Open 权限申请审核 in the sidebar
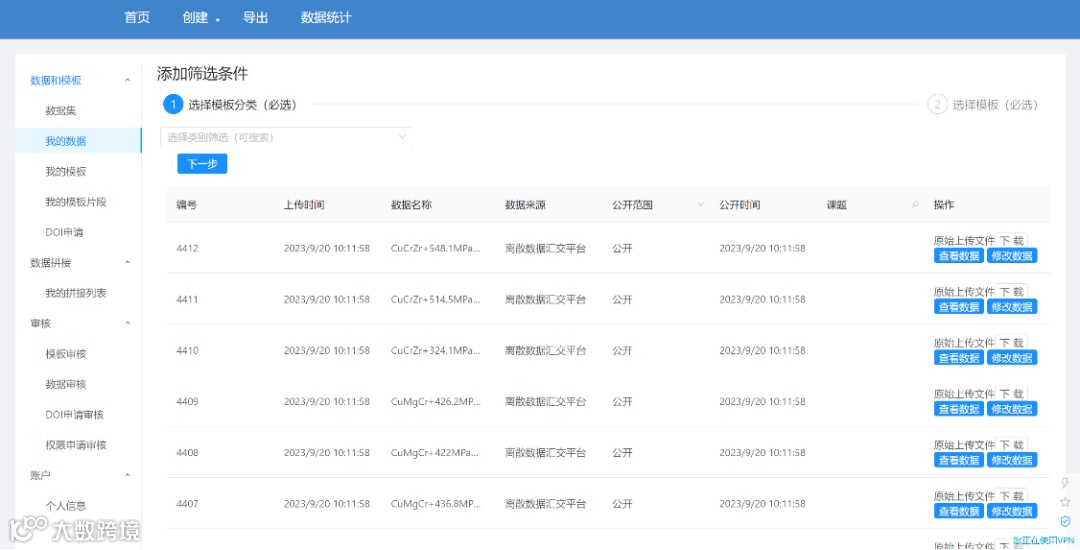Image resolution: width=1080 pixels, height=550 pixels. [76, 445]
